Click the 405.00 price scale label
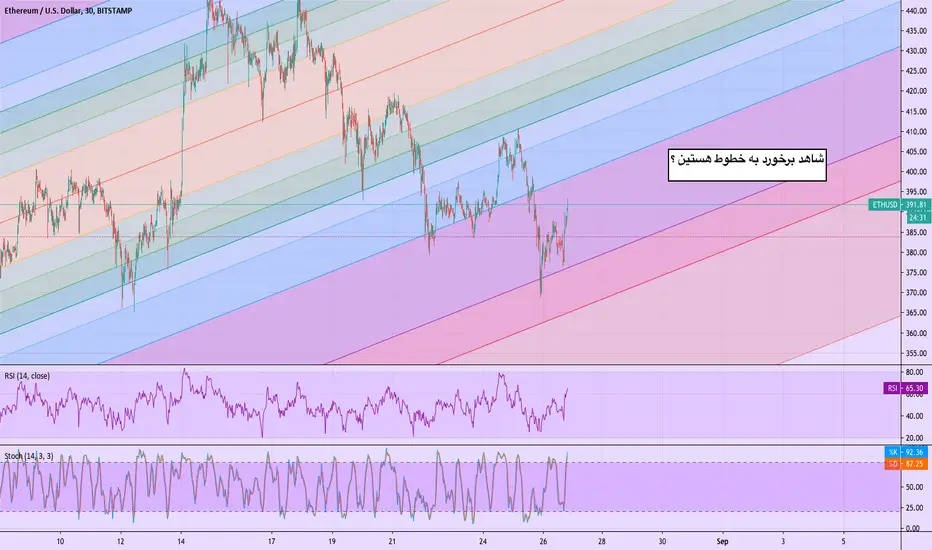The image size is (932, 550). tap(916, 152)
